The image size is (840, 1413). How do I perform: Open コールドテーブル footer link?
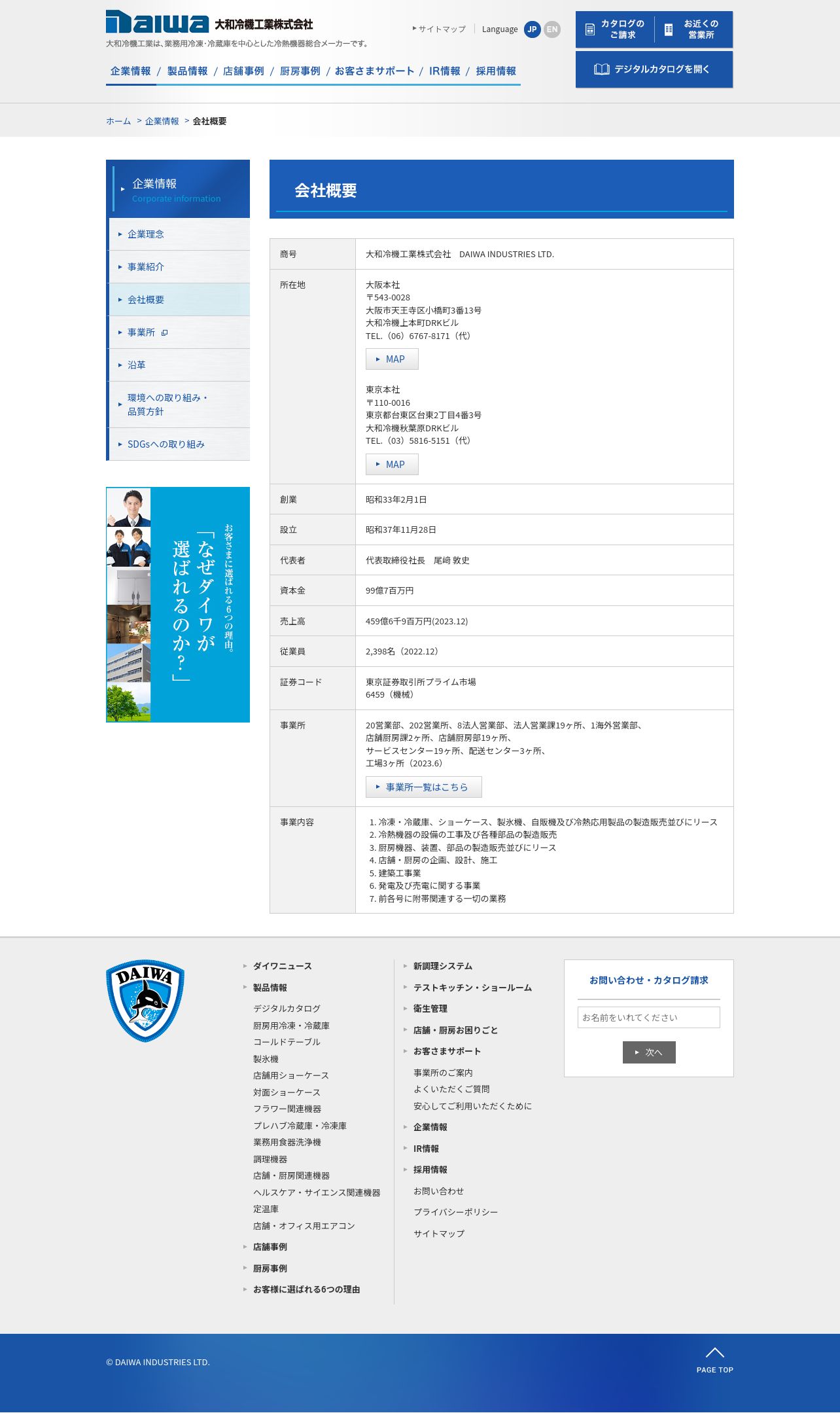pyautogui.click(x=287, y=1042)
